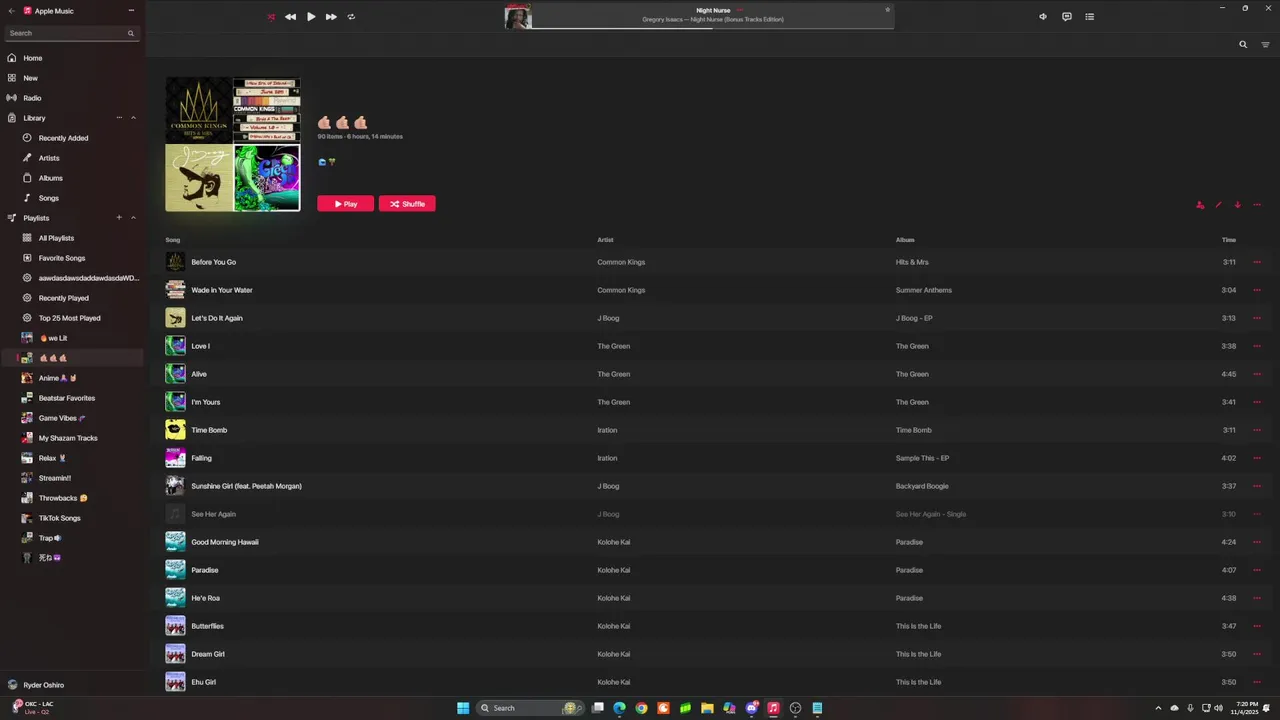Click the Night Nurse album art thumbnail
This screenshot has height=720, width=1280.
(518, 17)
